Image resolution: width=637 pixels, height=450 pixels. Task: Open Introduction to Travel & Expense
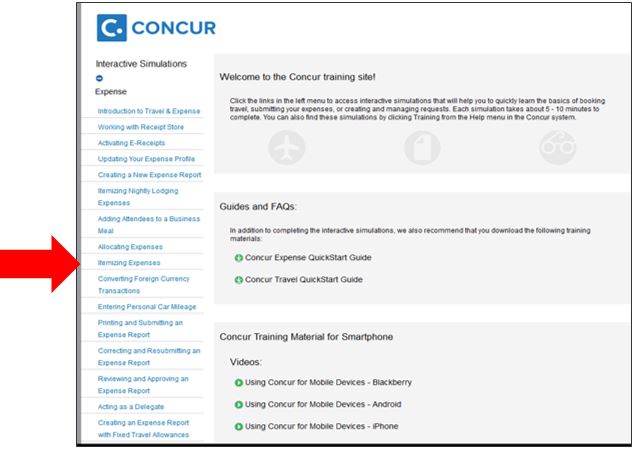[149, 111]
